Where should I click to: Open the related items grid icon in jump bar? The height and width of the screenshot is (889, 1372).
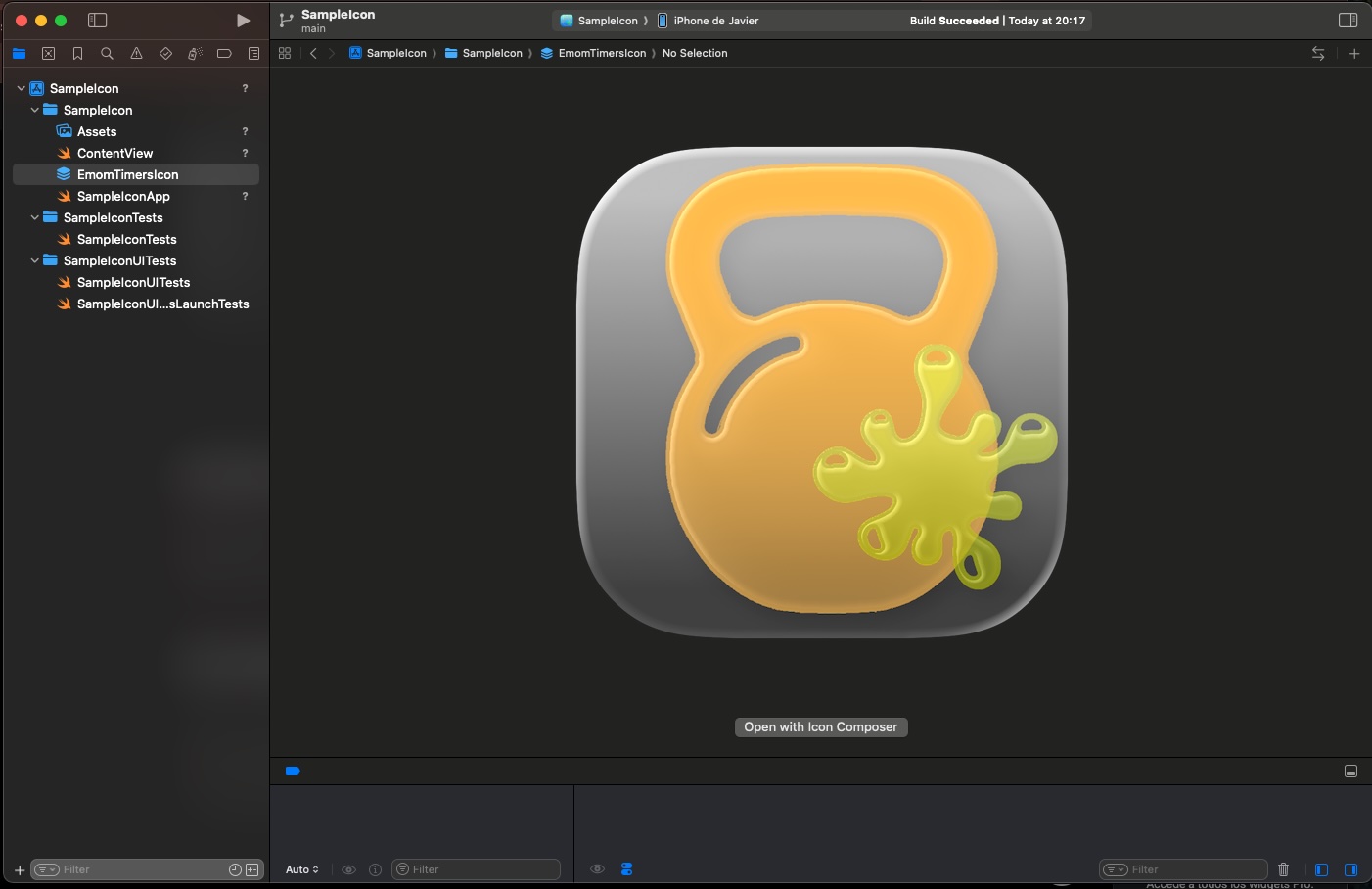coord(285,53)
